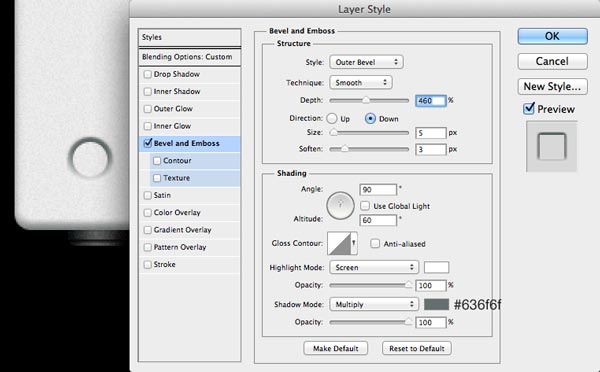The width and height of the screenshot is (600, 372).
Task: Click the Size slider handle
Action: pyautogui.click(x=333, y=132)
